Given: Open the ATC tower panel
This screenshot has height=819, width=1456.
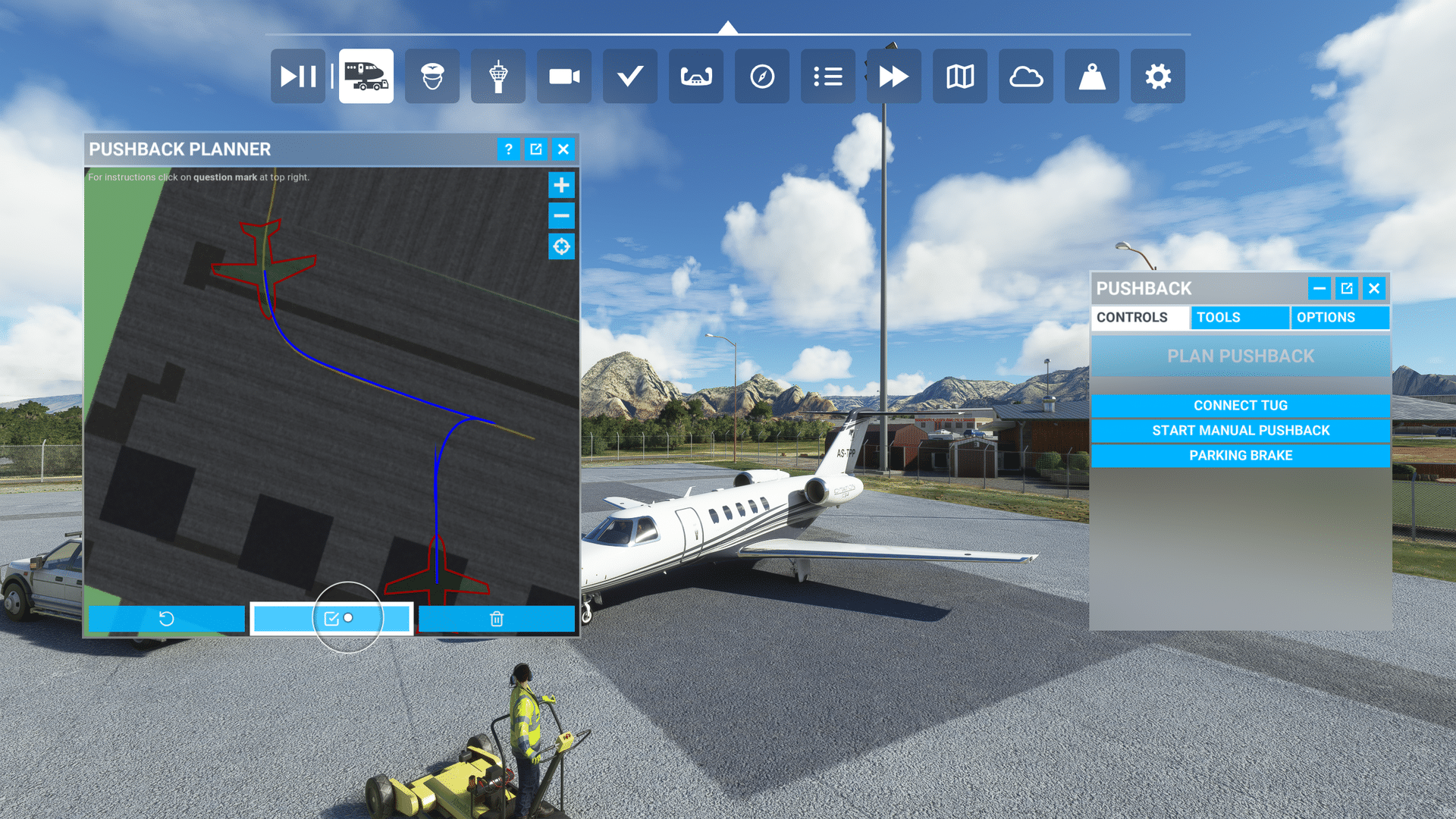Looking at the screenshot, I should (x=498, y=77).
